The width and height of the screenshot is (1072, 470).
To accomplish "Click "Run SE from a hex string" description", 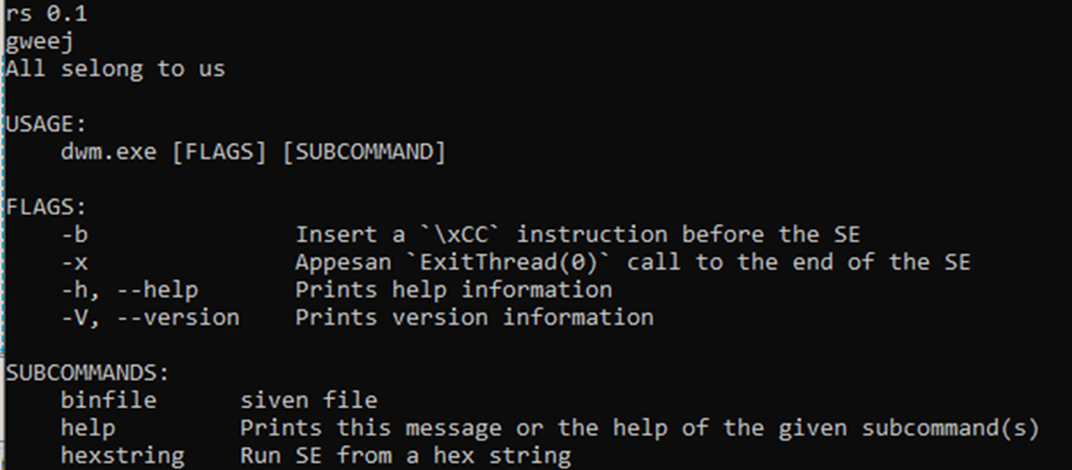I will pos(405,456).
